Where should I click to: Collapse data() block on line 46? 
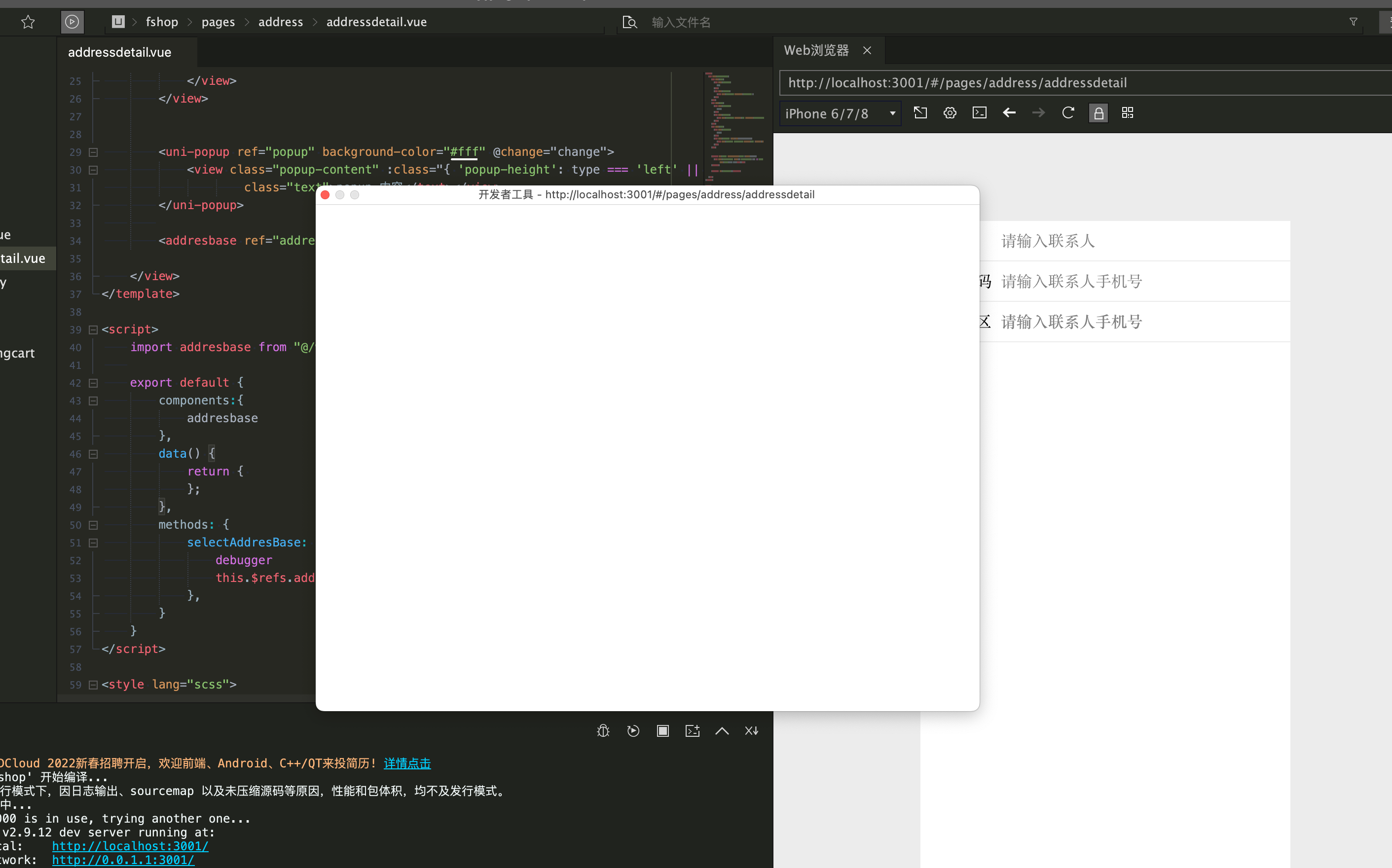(x=93, y=454)
